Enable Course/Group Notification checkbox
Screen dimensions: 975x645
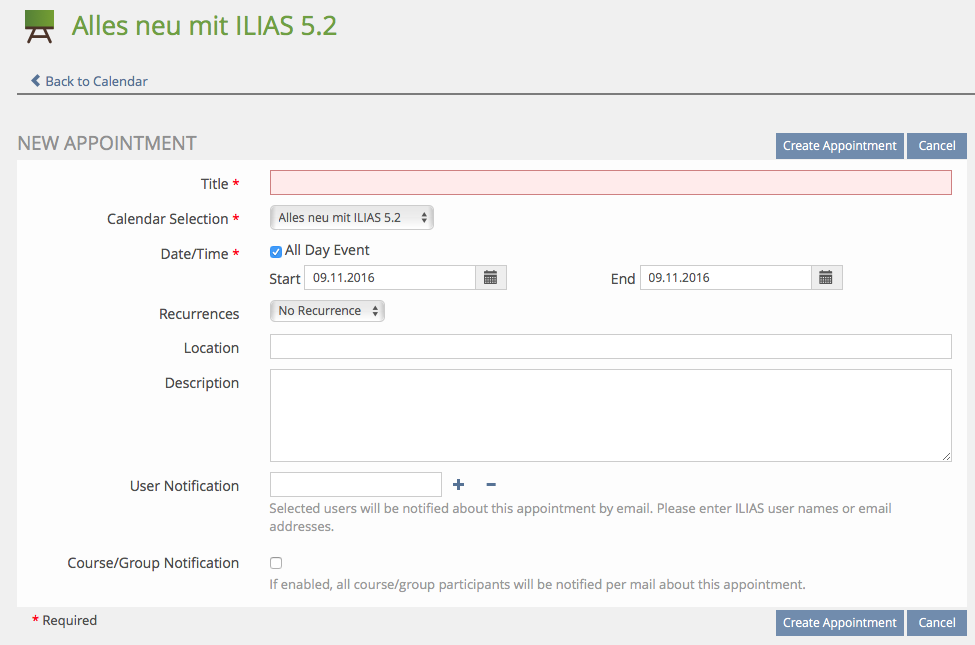pos(276,563)
